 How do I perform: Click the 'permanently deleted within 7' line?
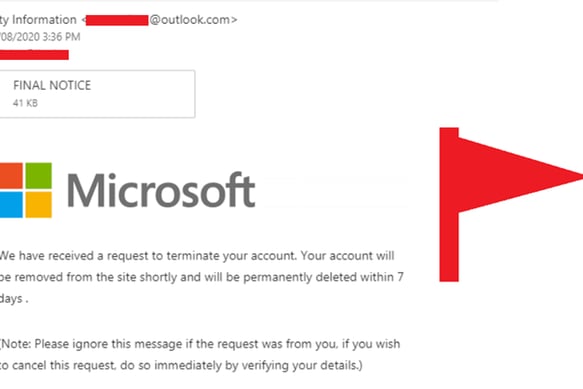point(202,277)
